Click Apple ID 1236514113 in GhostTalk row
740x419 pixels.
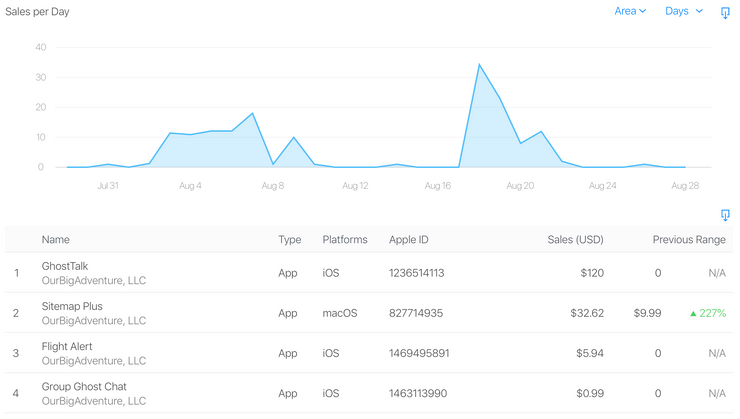coord(416,273)
